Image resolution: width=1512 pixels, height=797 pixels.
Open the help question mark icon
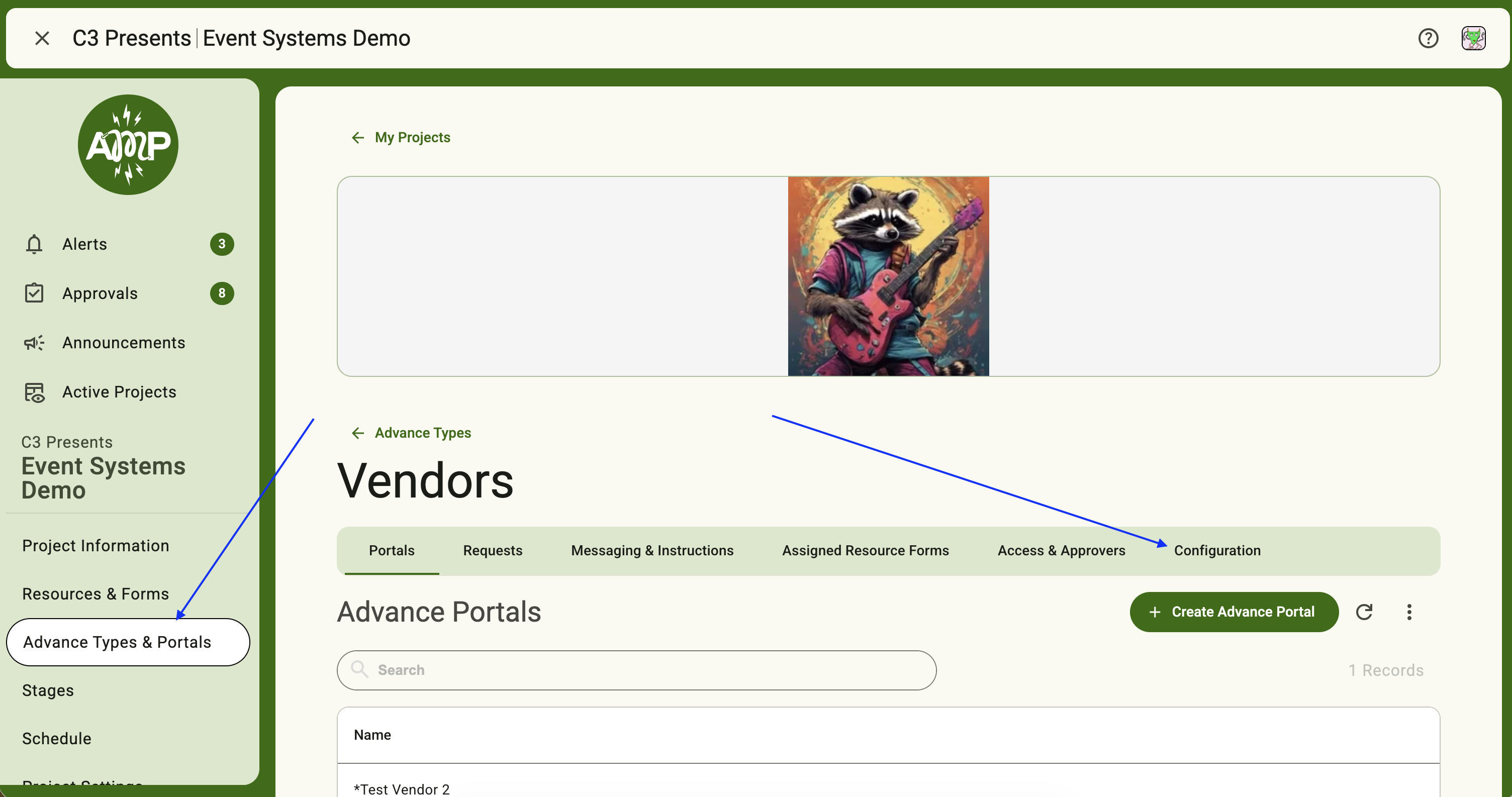1428,38
